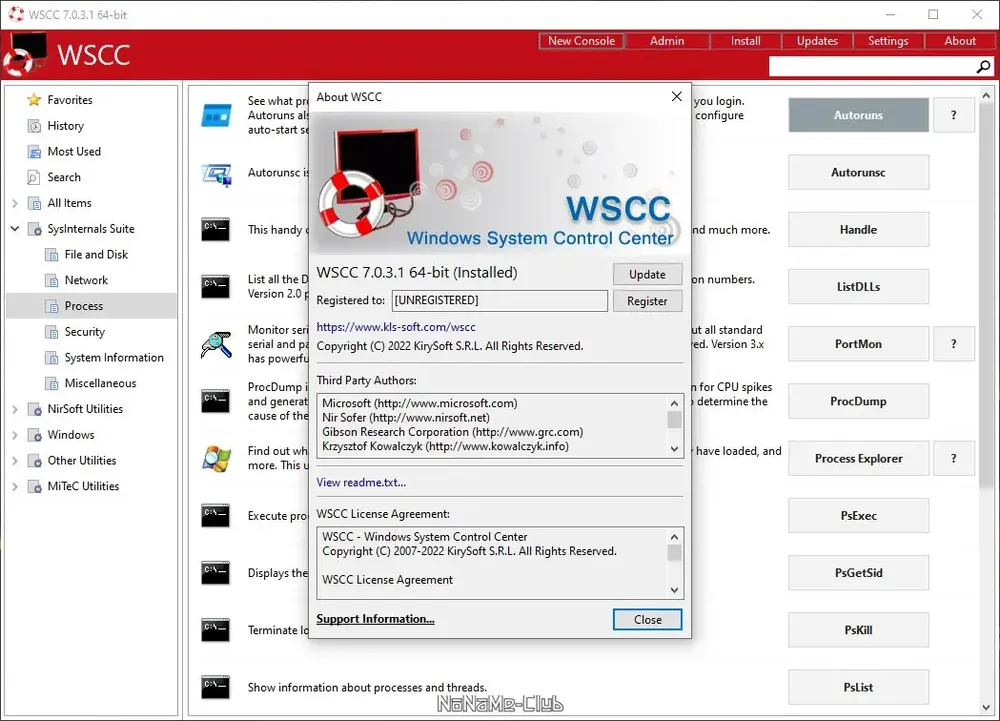Click the Handle console icon in list

[x=216, y=230]
